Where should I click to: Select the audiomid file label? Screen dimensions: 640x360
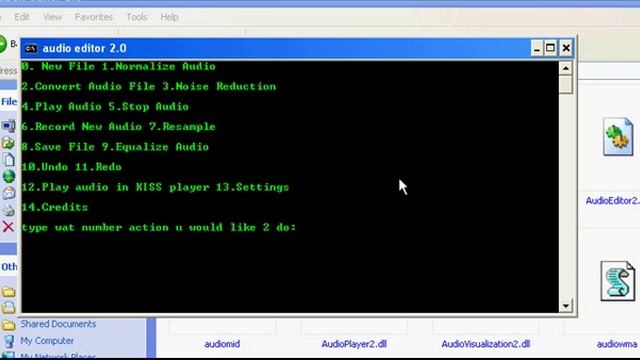[222, 344]
